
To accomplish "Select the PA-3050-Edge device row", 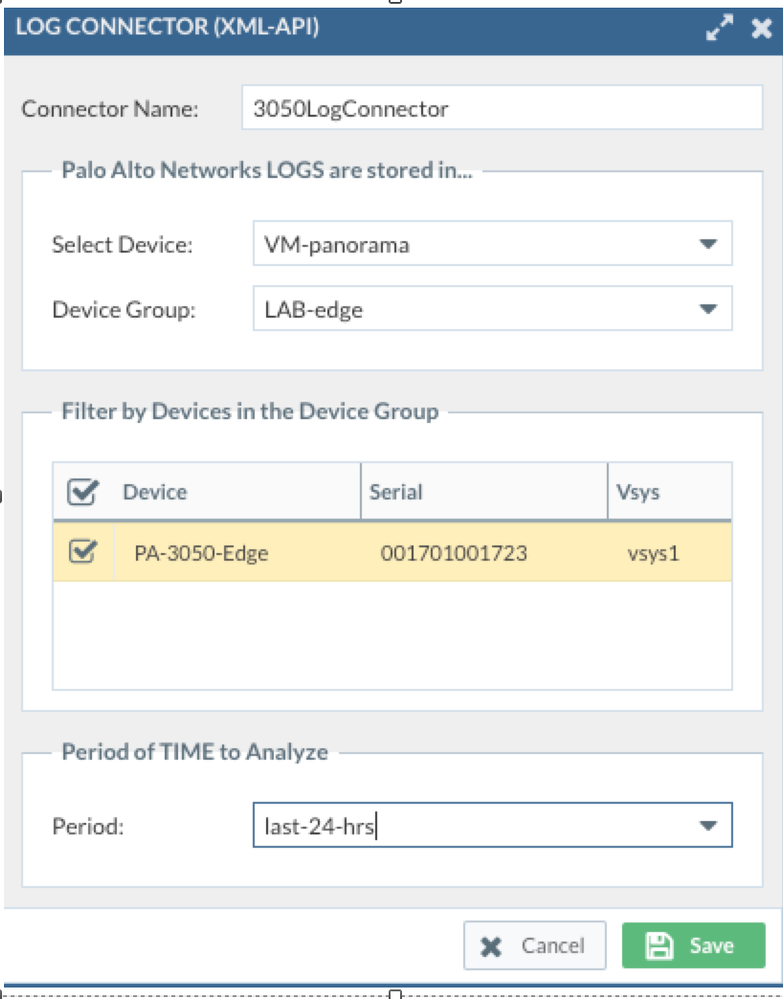I will click(x=201, y=552).
